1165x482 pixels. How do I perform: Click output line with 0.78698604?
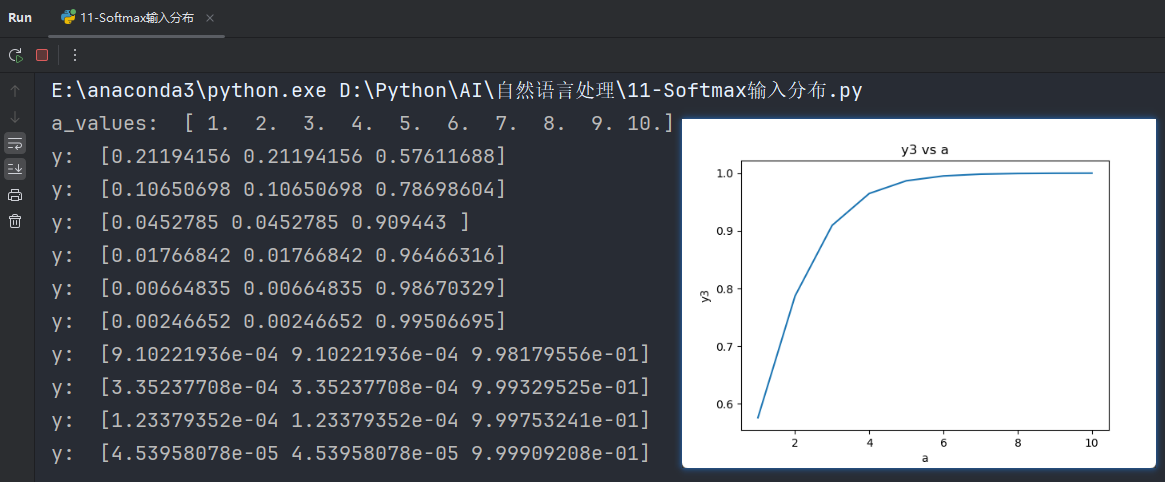278,189
